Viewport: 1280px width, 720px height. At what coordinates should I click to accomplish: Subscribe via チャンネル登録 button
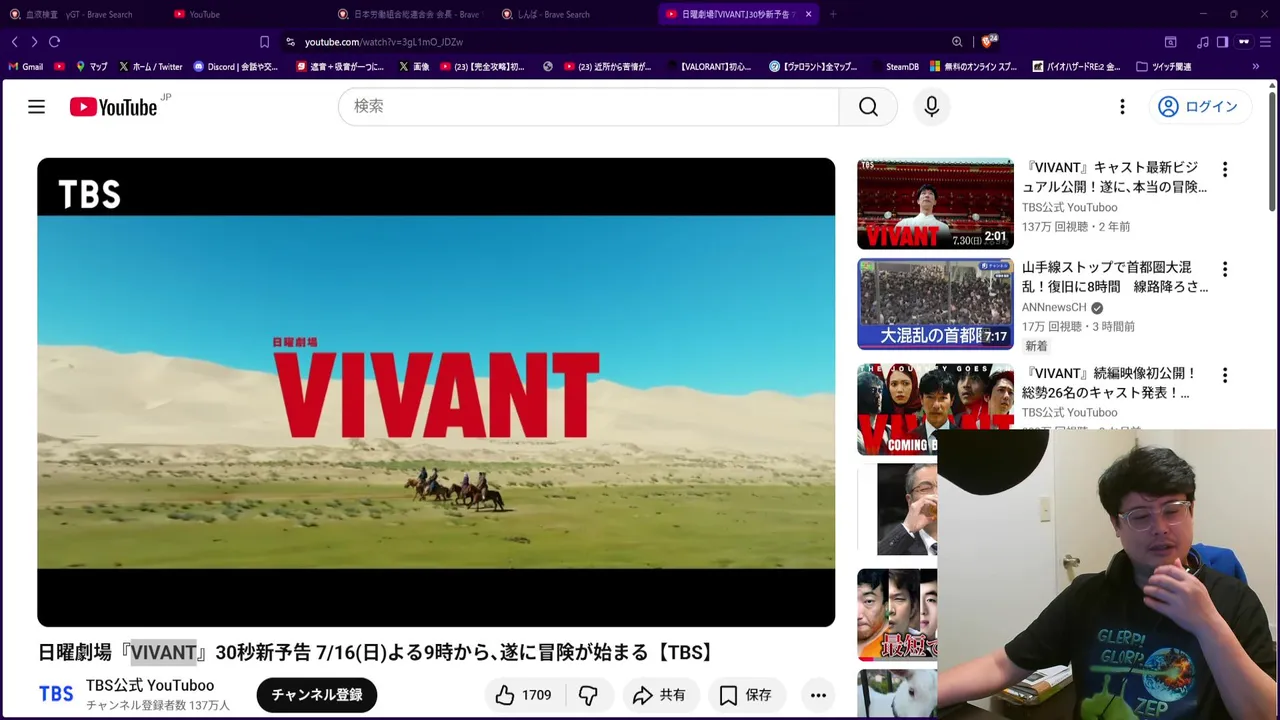tap(317, 695)
